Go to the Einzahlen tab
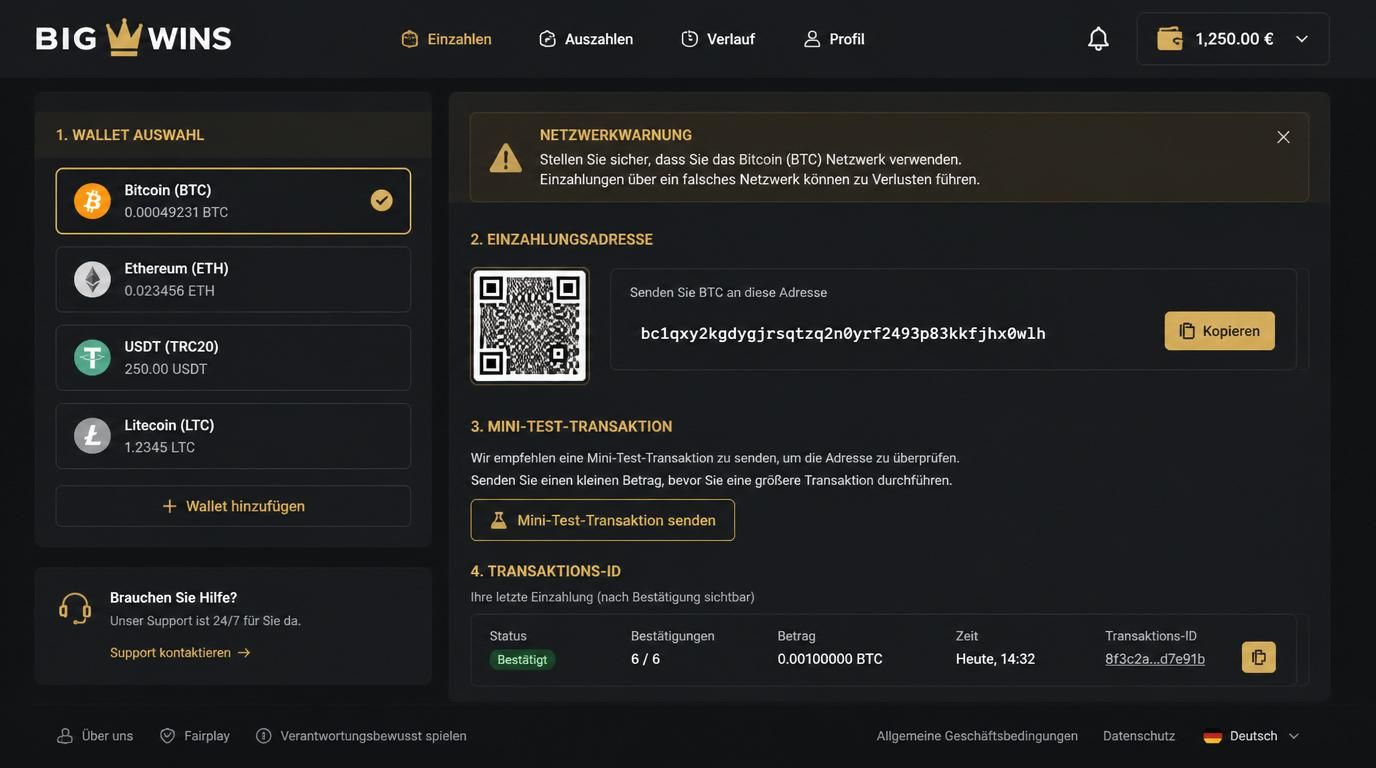The width and height of the screenshot is (1376, 768). tap(446, 39)
